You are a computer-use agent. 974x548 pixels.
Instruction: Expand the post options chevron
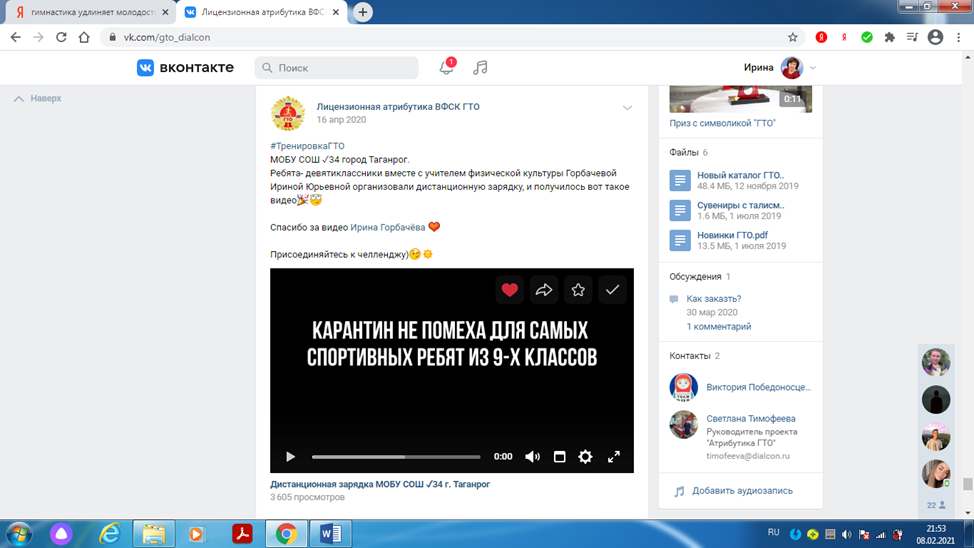tap(627, 108)
